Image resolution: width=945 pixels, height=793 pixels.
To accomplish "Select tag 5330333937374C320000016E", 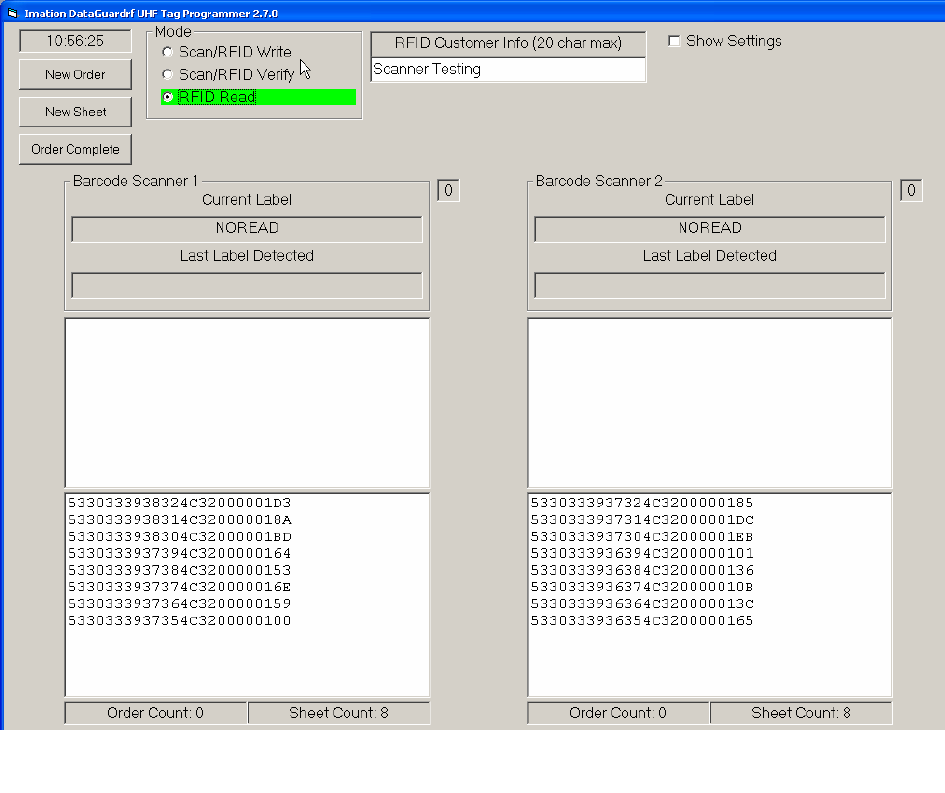I will 180,587.
